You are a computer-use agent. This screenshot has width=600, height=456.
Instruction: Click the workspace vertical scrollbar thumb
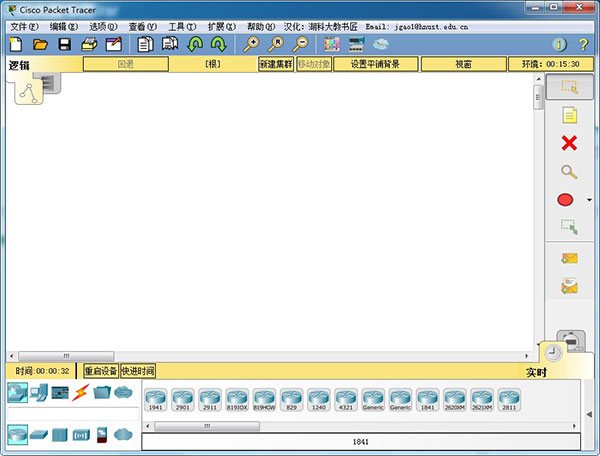538,97
